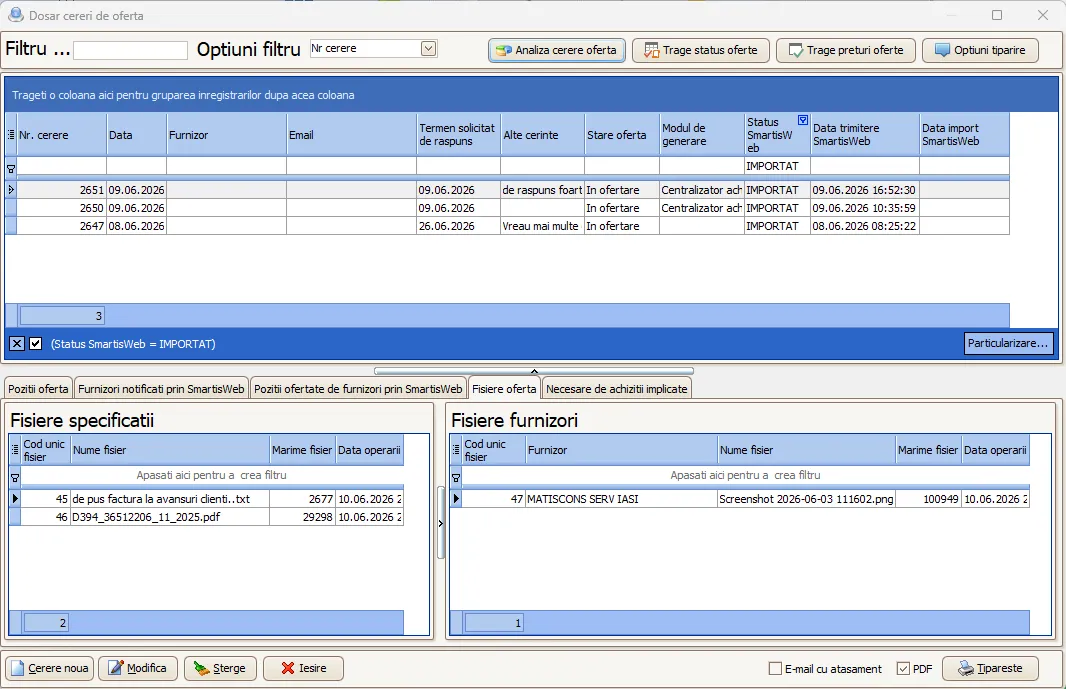This screenshot has height=689, width=1066.
Task: Click Nume fisier header in Fisiere specificatii
Action: tap(170, 450)
